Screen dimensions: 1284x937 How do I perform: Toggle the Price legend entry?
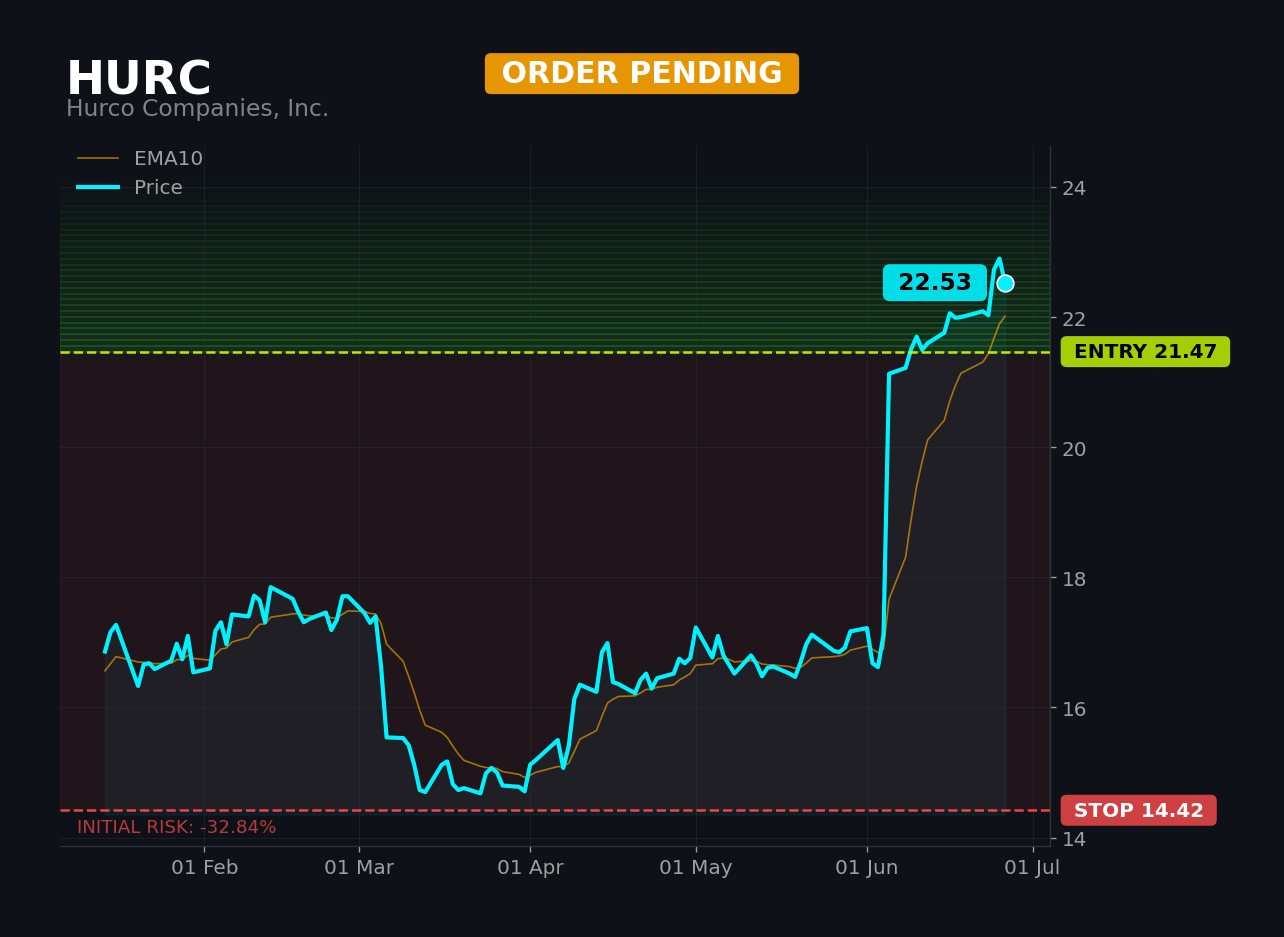click(x=130, y=188)
